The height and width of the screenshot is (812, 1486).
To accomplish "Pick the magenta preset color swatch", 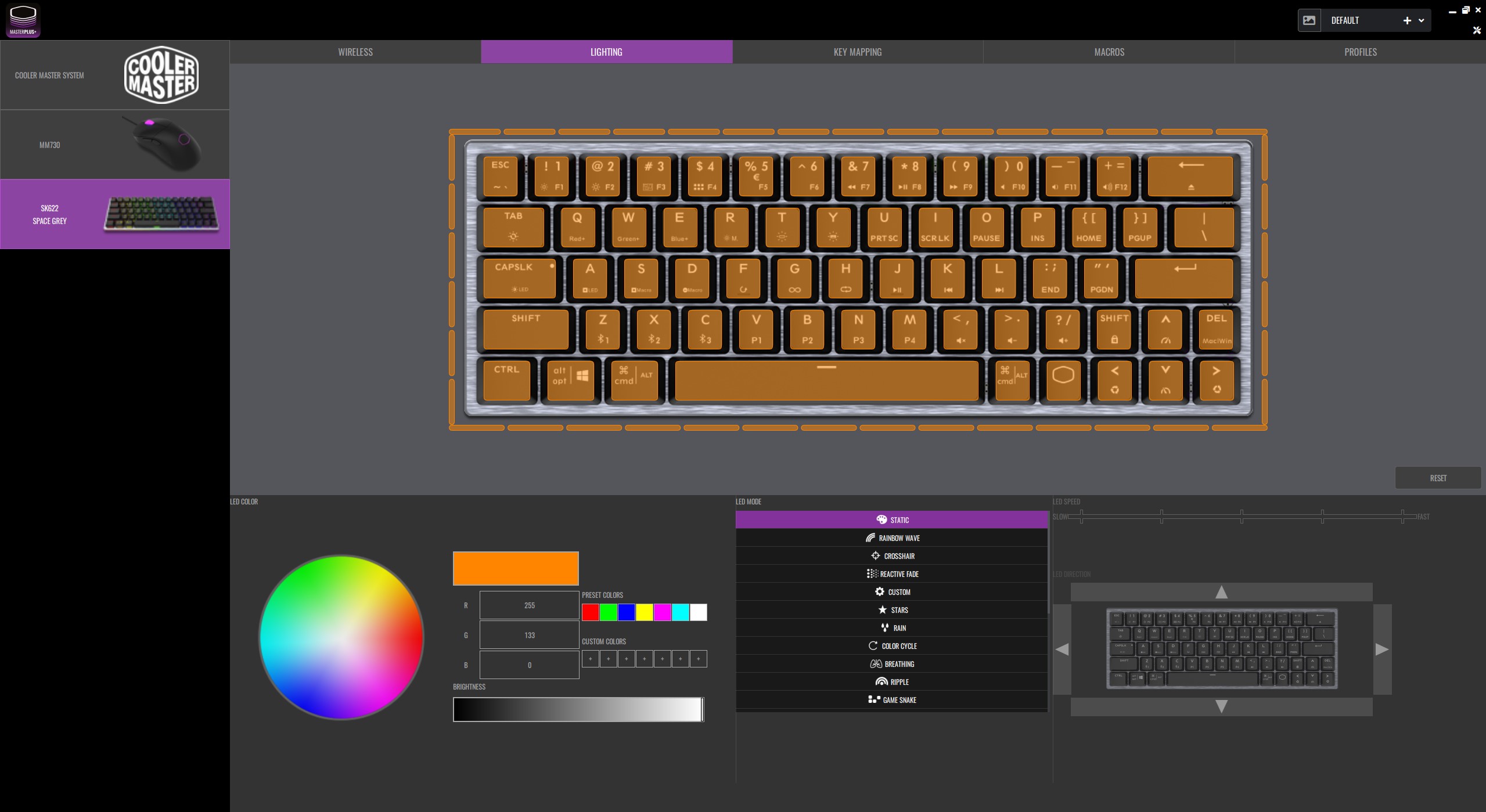I will pyautogui.click(x=662, y=612).
